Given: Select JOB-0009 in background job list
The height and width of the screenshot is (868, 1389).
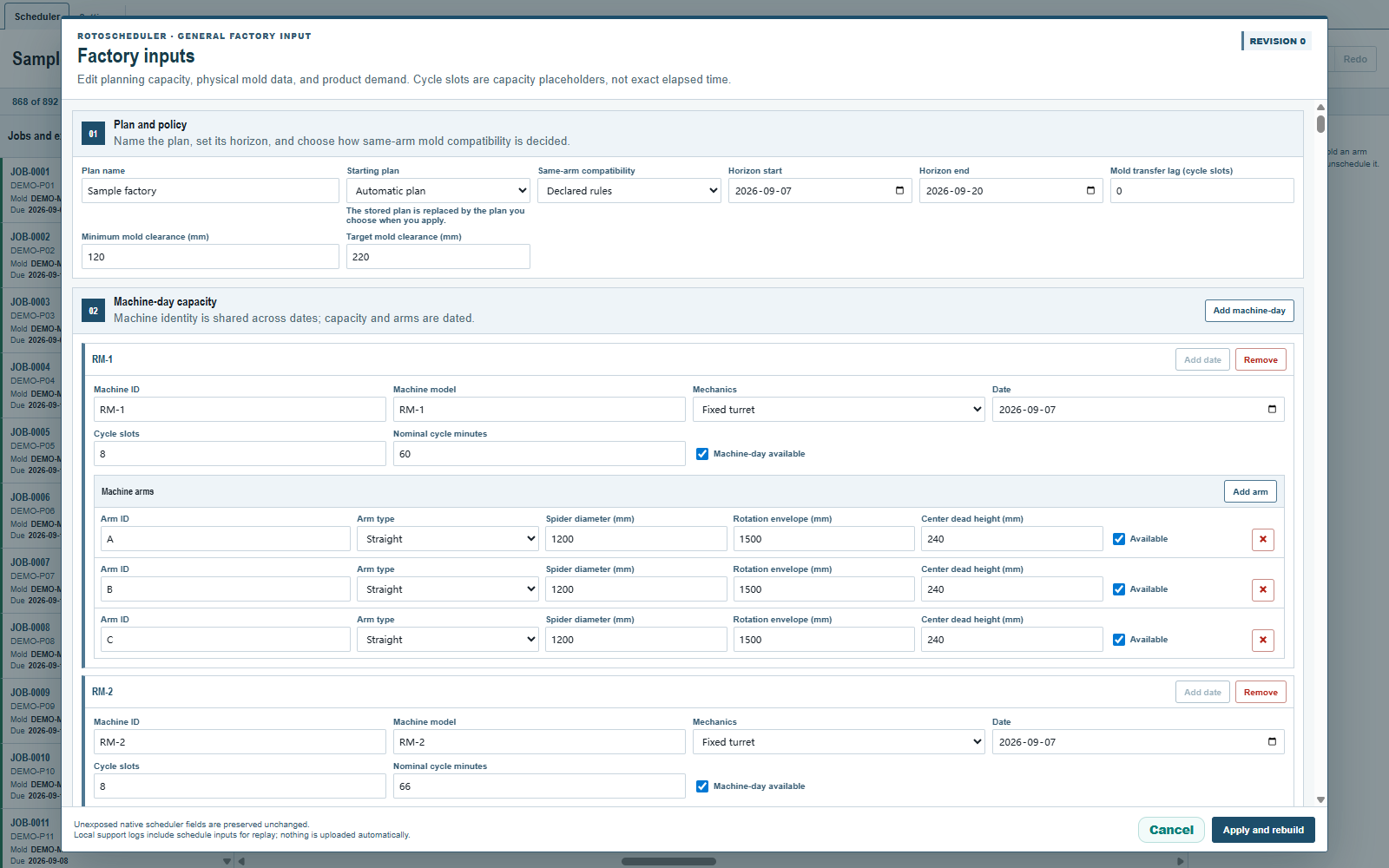Looking at the screenshot, I should pos(31,711).
